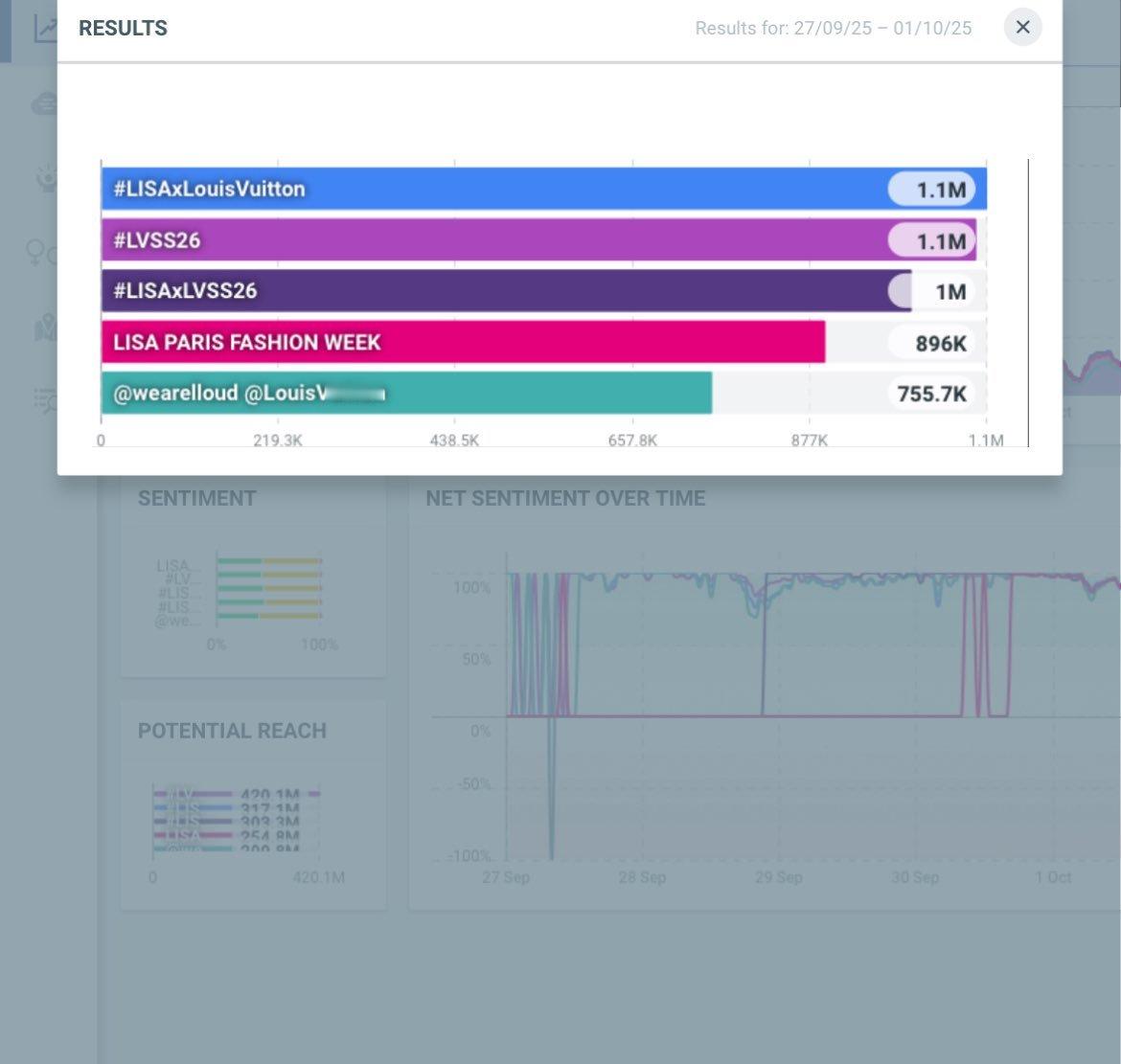Close the Results popup with the X button
Viewport: 1121px width, 1064px height.
tap(1022, 27)
